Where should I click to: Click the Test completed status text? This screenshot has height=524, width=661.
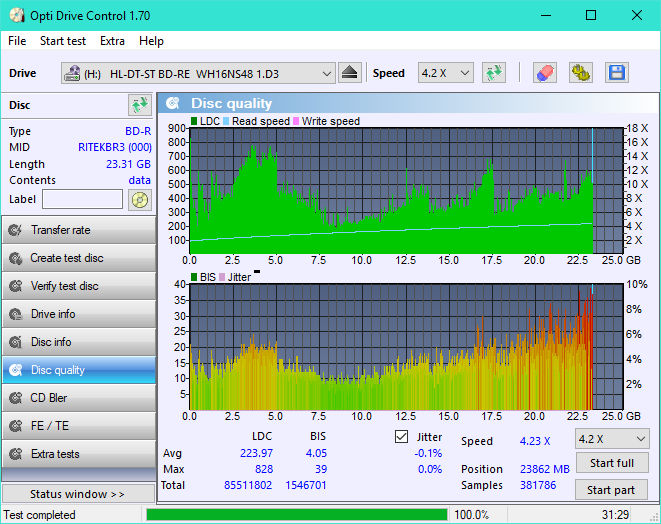(40, 515)
